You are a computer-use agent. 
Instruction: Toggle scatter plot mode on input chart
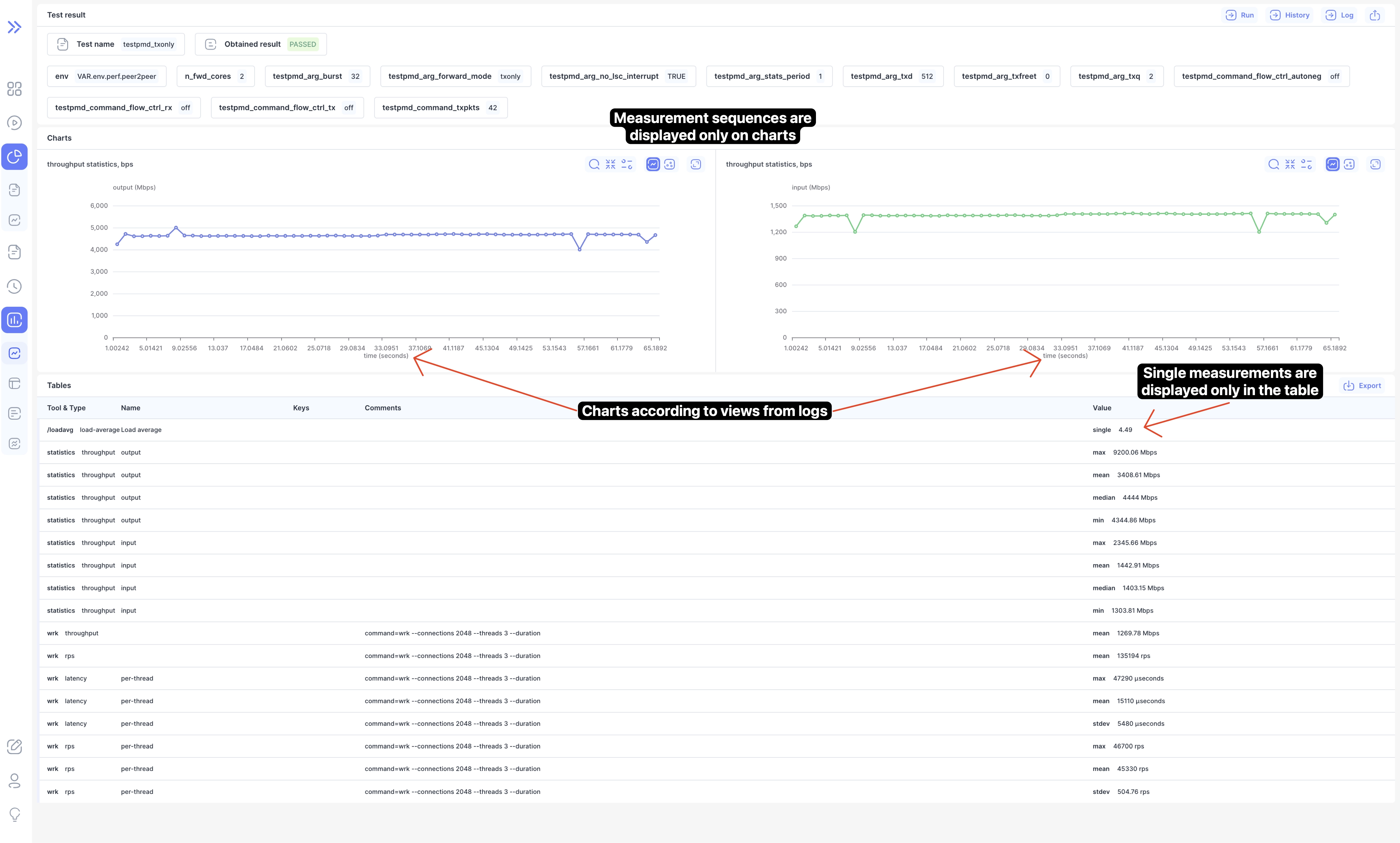1349,164
